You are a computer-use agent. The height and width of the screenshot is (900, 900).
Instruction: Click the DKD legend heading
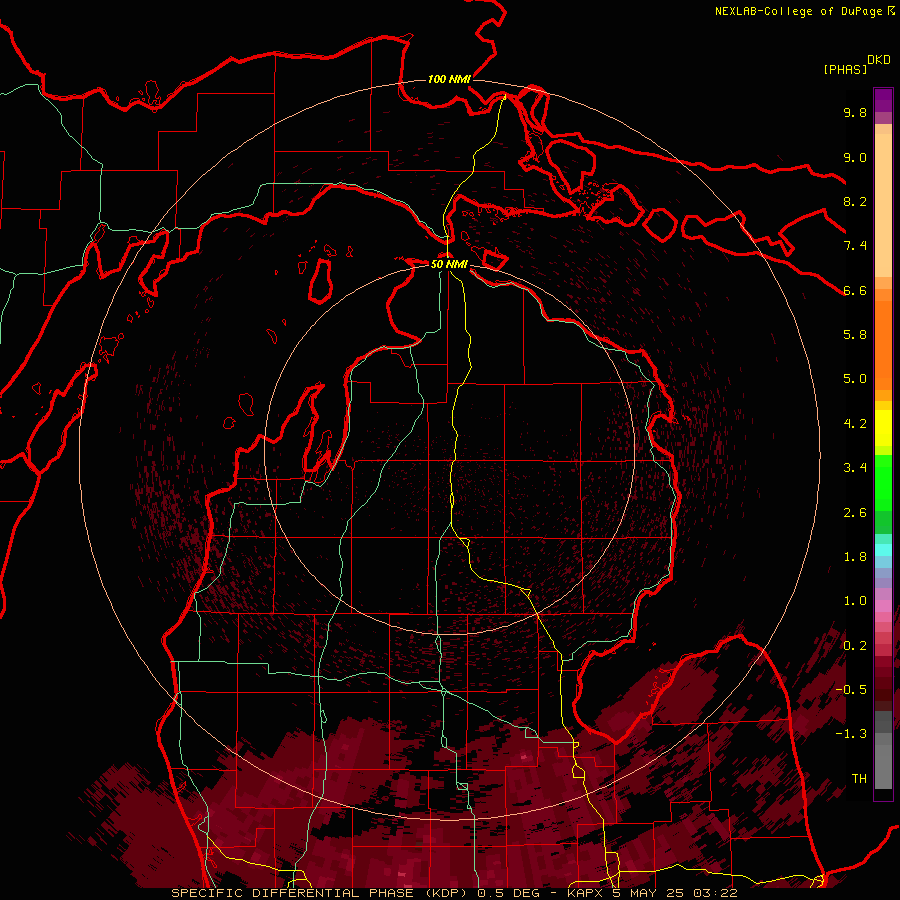click(x=879, y=60)
